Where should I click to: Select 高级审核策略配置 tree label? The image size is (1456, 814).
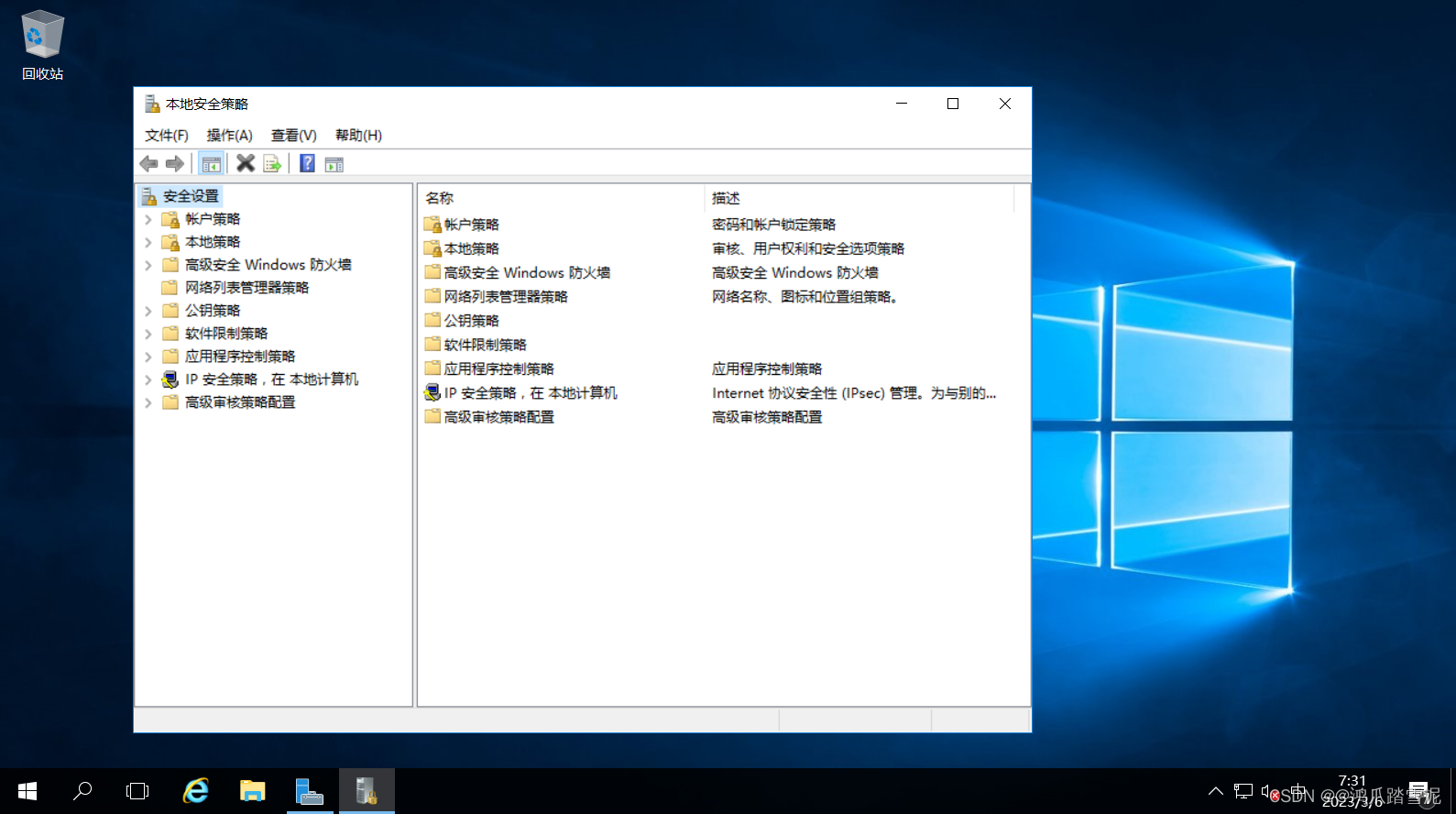coord(240,402)
